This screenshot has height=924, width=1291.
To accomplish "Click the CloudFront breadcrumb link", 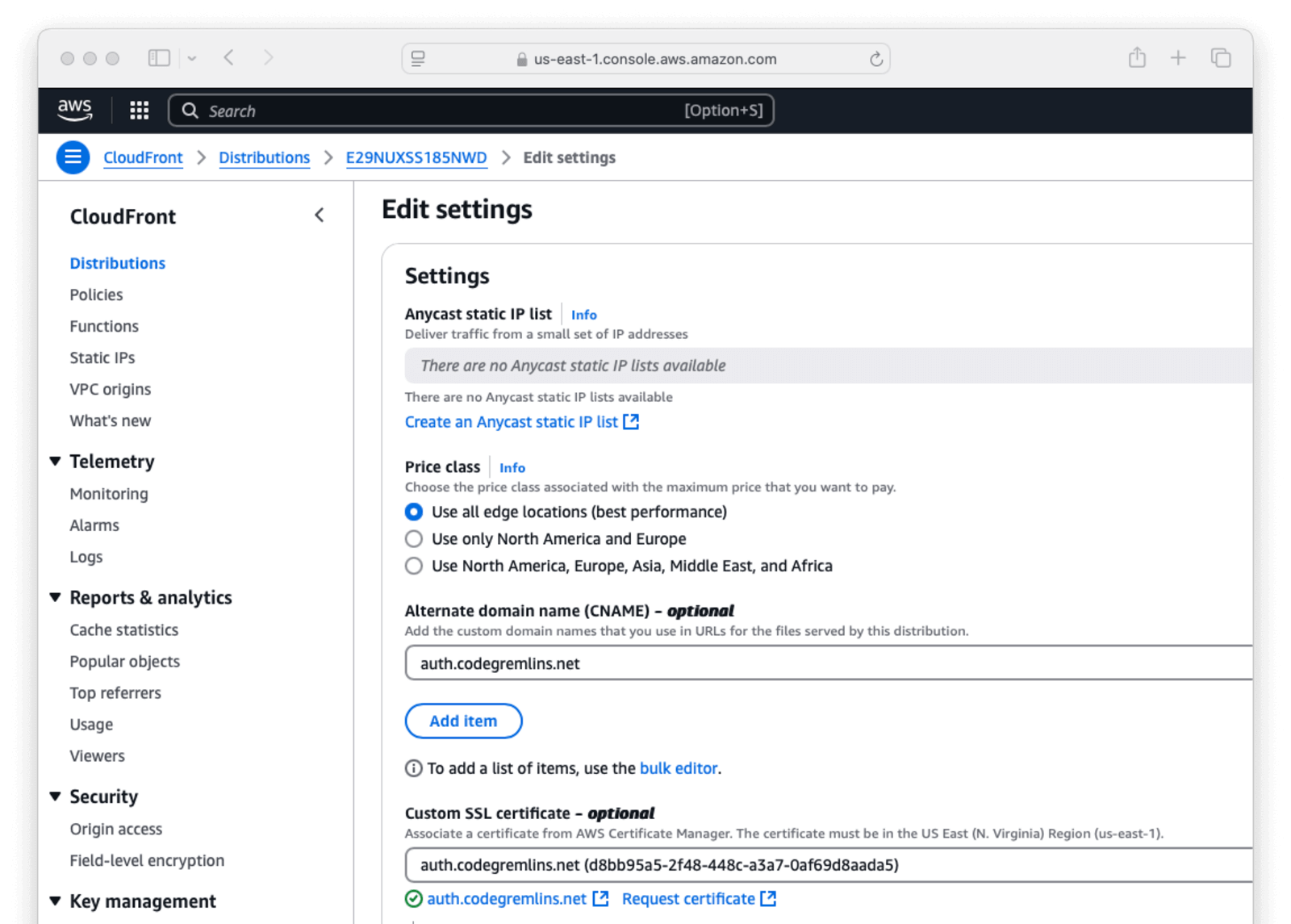I will (143, 157).
